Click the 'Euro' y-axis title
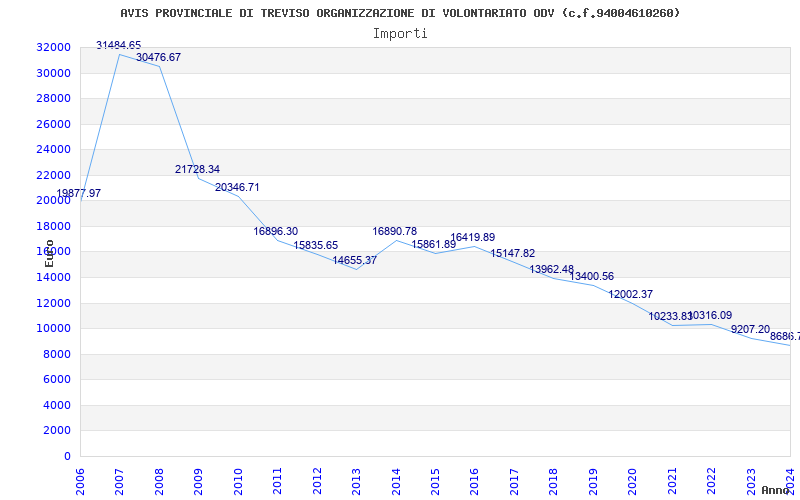 [49, 253]
